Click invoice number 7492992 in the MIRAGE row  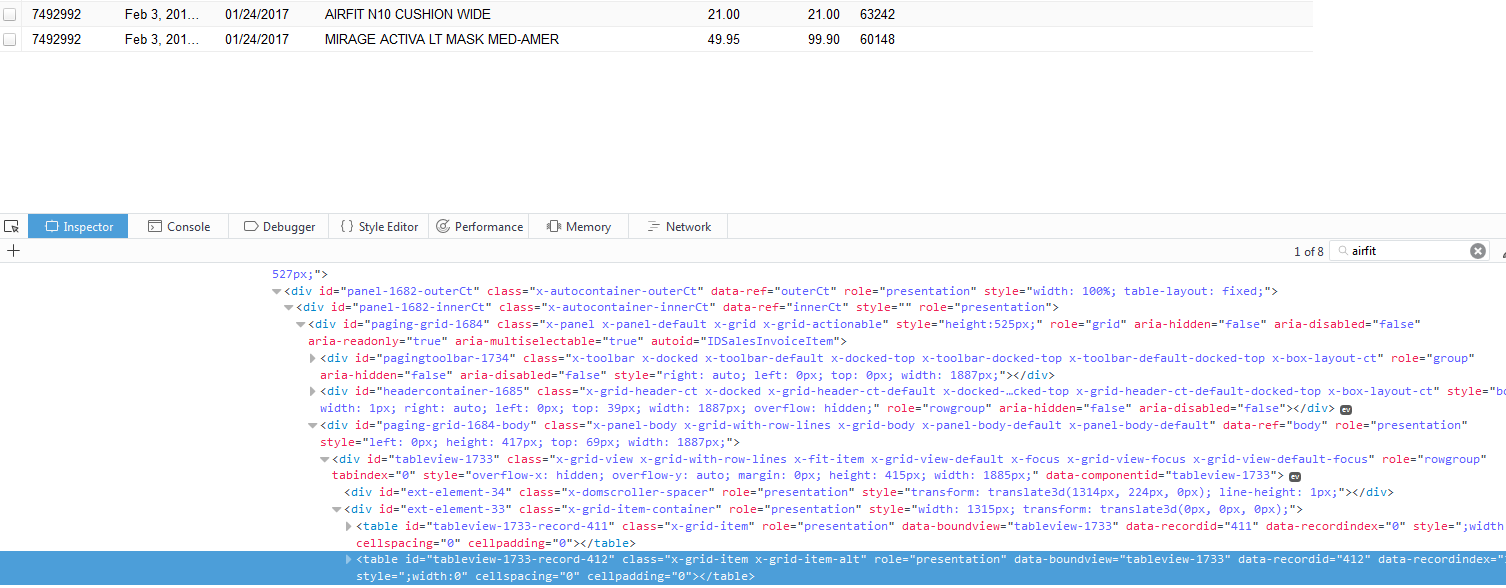(57, 39)
